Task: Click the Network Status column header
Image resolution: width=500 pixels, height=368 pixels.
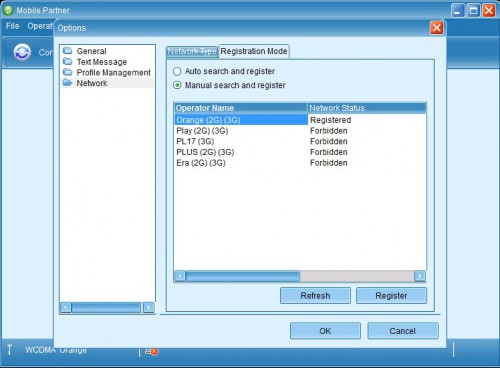Action: [367, 108]
